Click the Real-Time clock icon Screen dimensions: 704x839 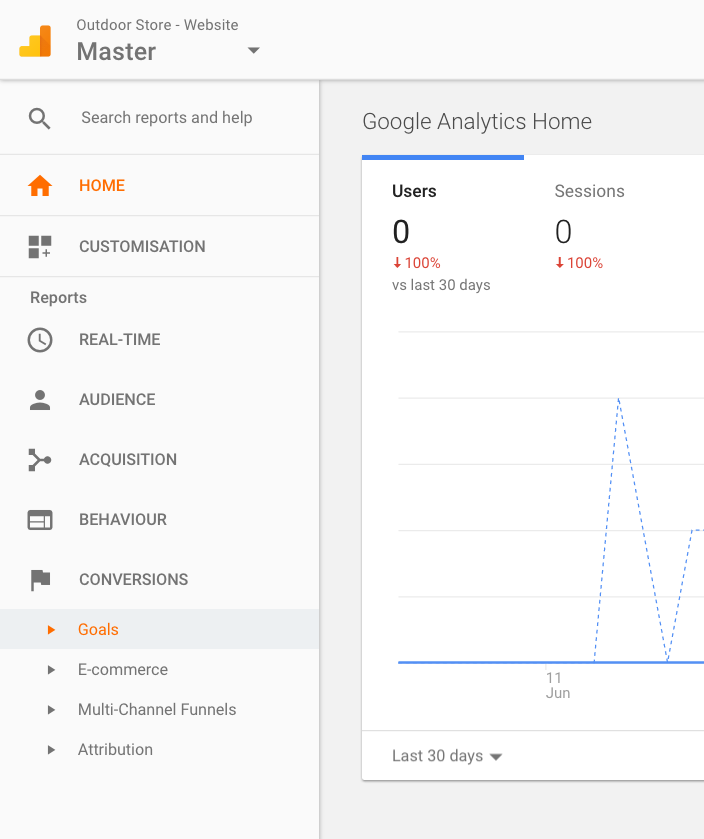40,339
